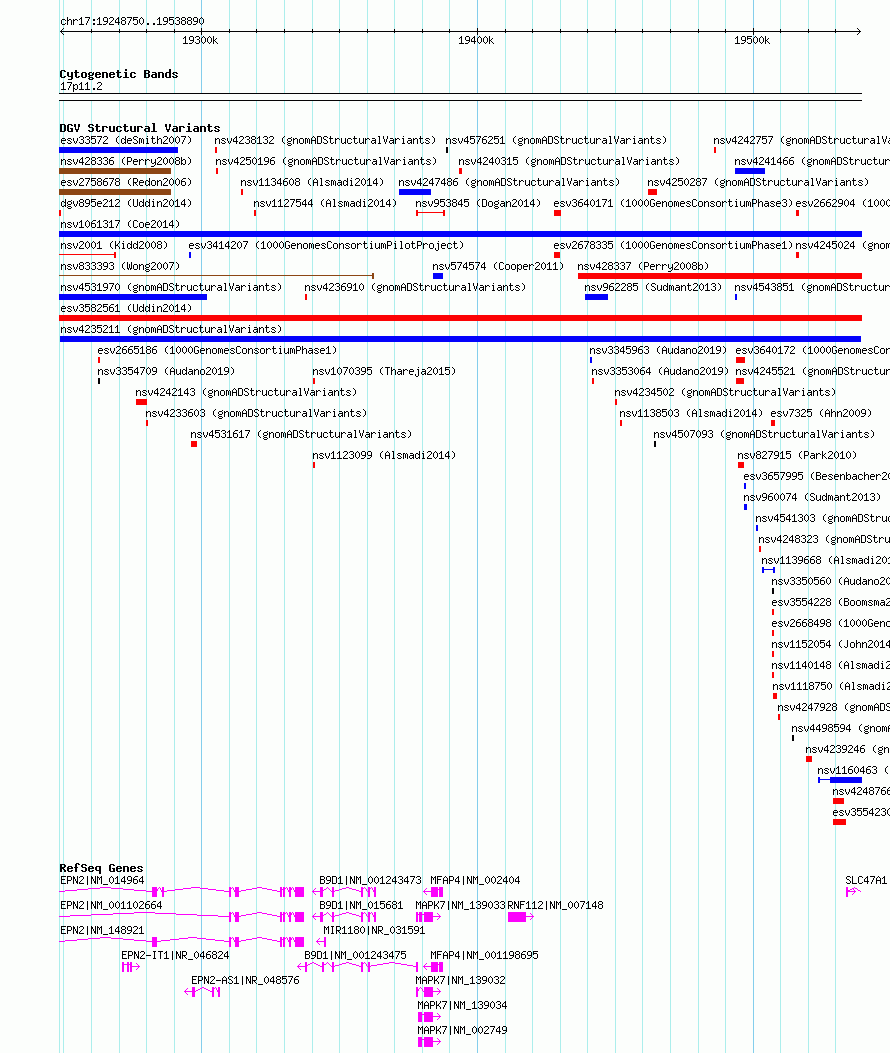The height and width of the screenshot is (1053, 890).
Task: Select nsv4239246 variant label
Action: coord(848,749)
